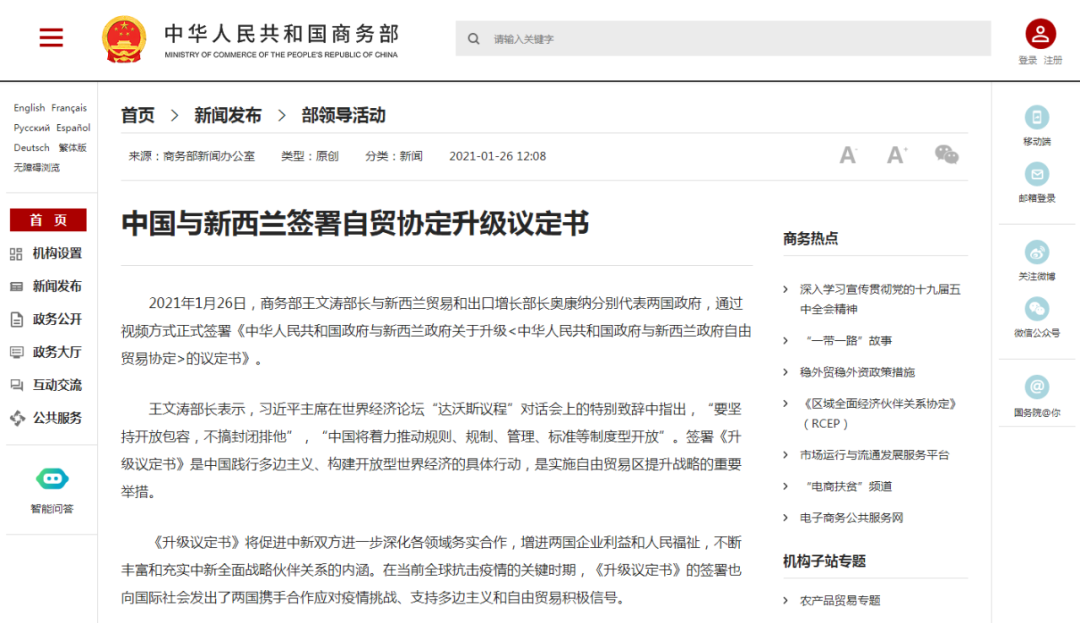
Task: Click the 国务院@你 icon
Action: point(1037,388)
